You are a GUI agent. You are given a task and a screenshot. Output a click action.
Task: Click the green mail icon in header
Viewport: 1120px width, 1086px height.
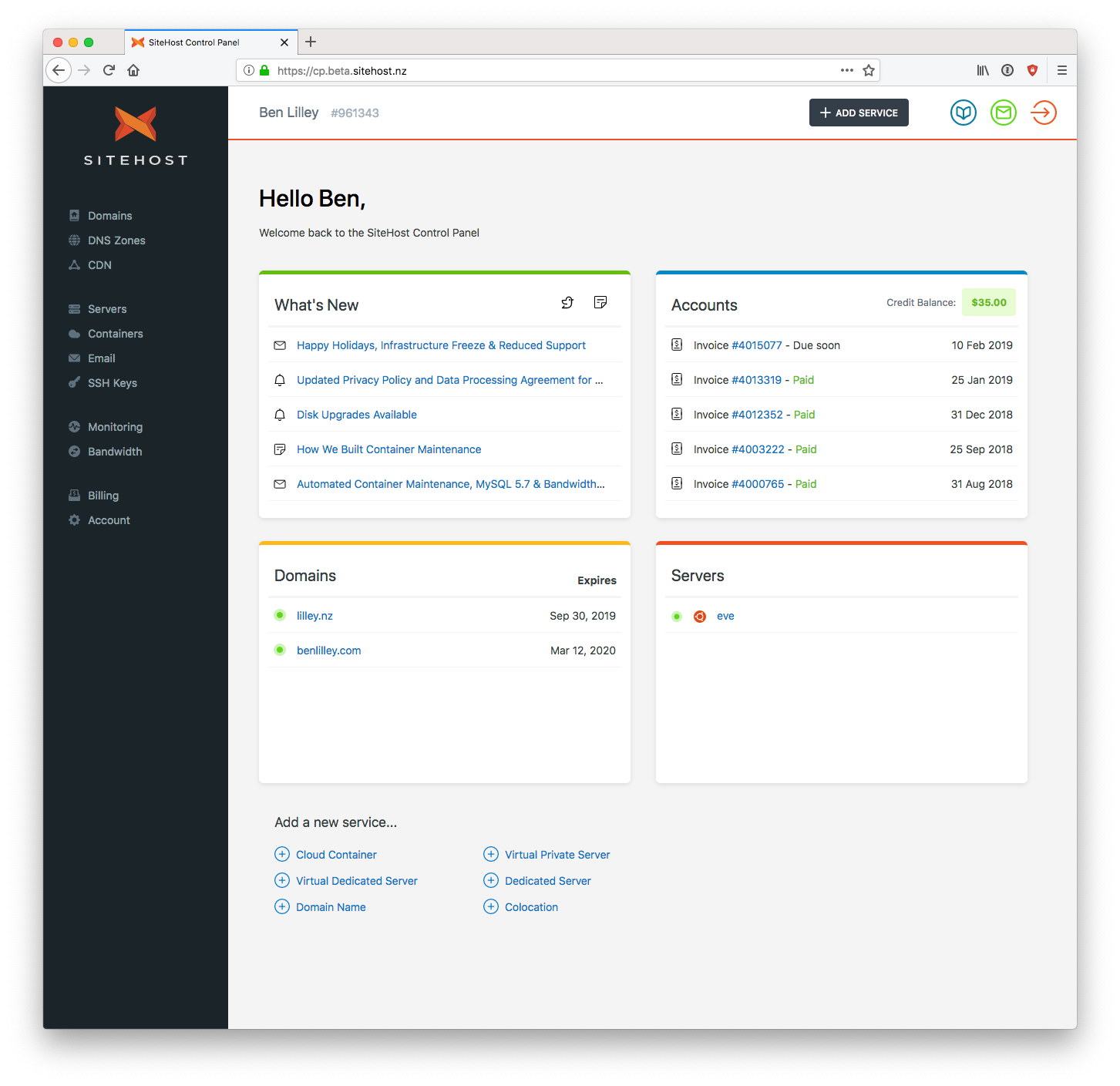(1003, 113)
